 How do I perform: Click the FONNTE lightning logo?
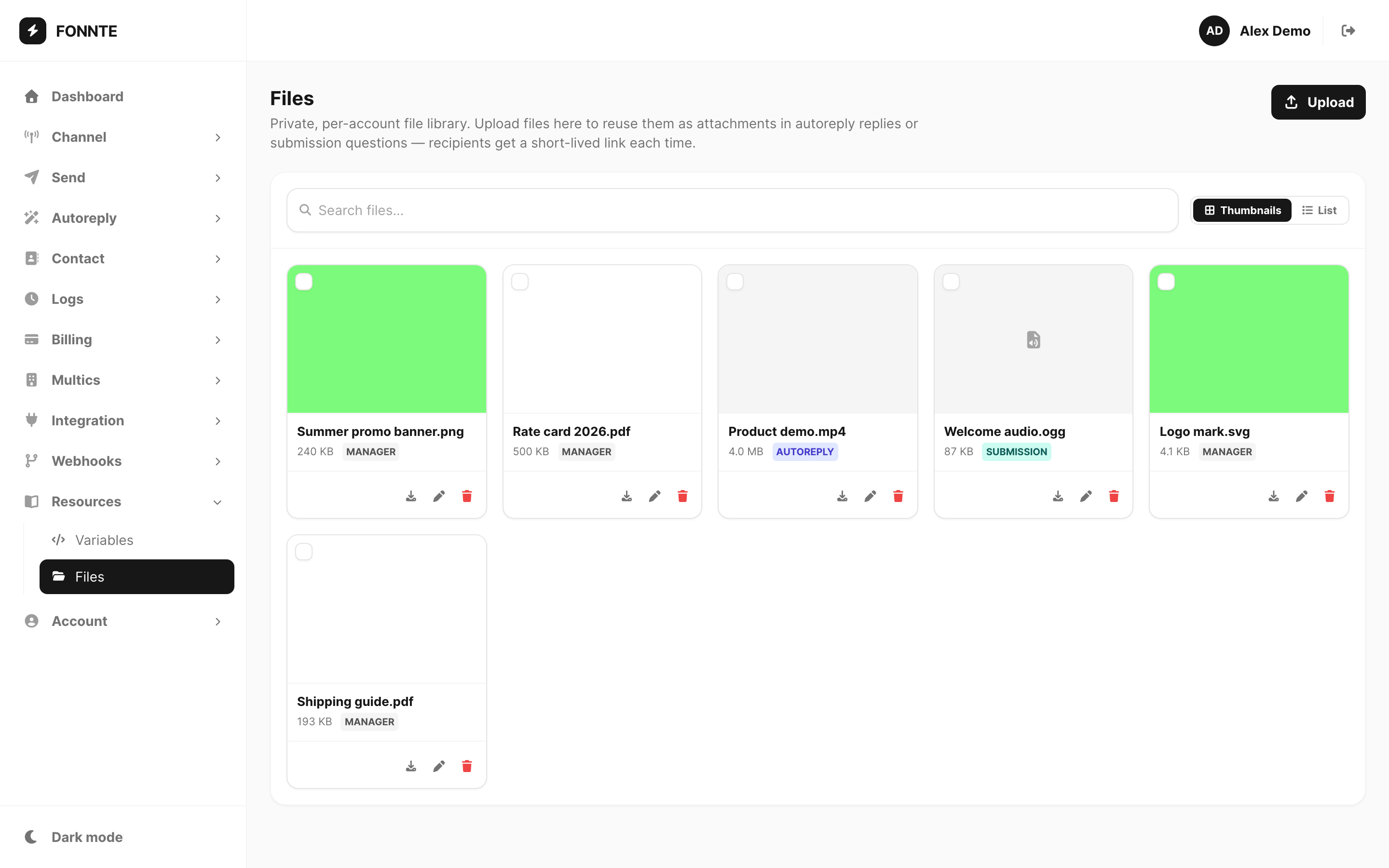pyautogui.click(x=33, y=30)
